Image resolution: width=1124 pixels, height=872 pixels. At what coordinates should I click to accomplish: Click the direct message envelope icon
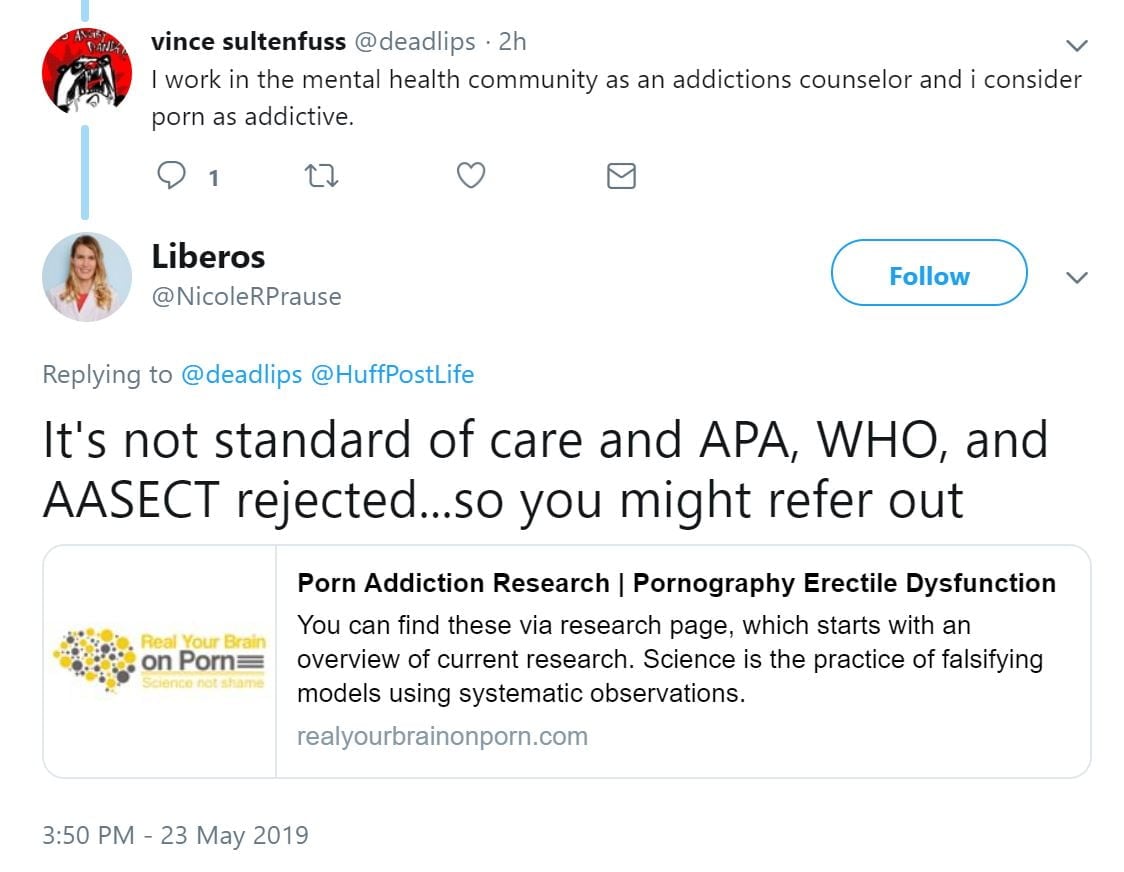pyautogui.click(x=621, y=176)
